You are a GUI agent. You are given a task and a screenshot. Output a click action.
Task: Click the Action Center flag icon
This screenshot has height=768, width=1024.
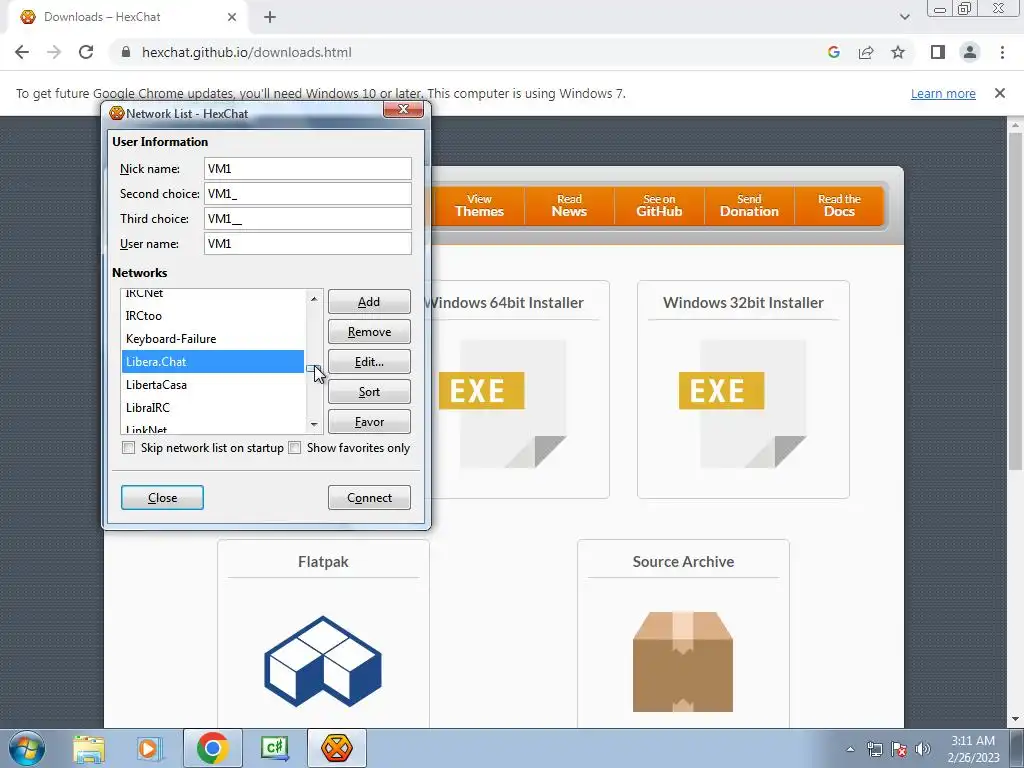click(x=899, y=749)
